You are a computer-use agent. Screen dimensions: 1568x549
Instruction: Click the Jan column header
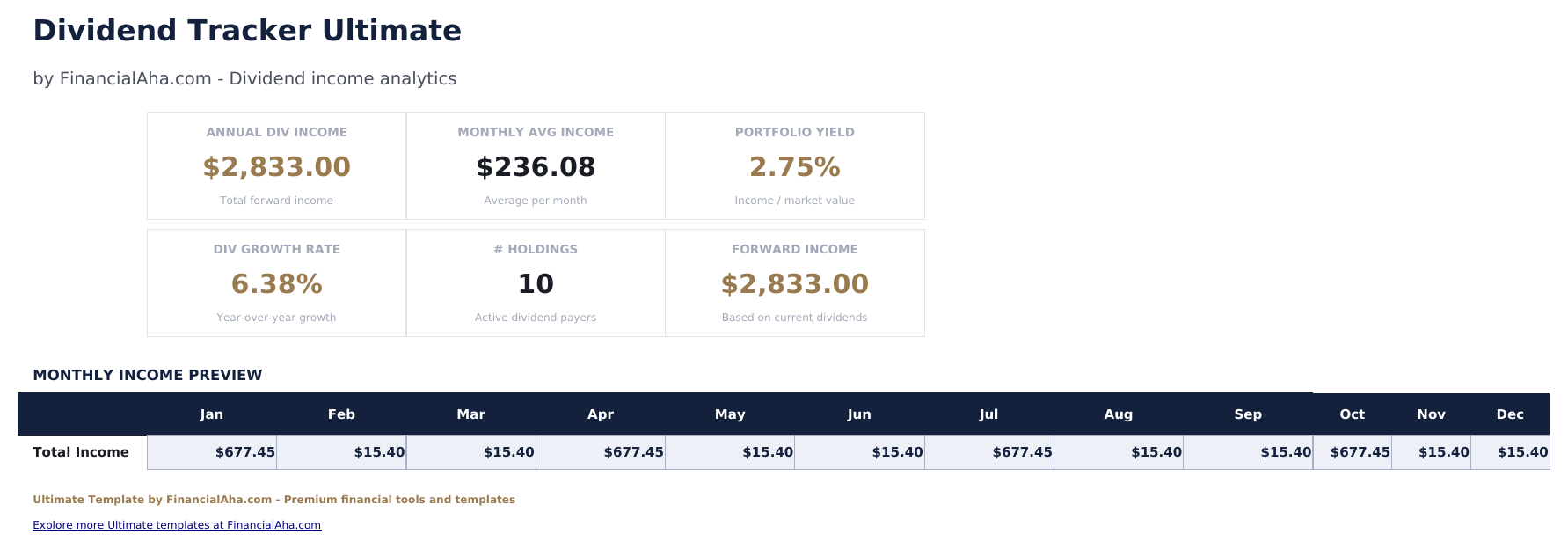tap(211, 414)
